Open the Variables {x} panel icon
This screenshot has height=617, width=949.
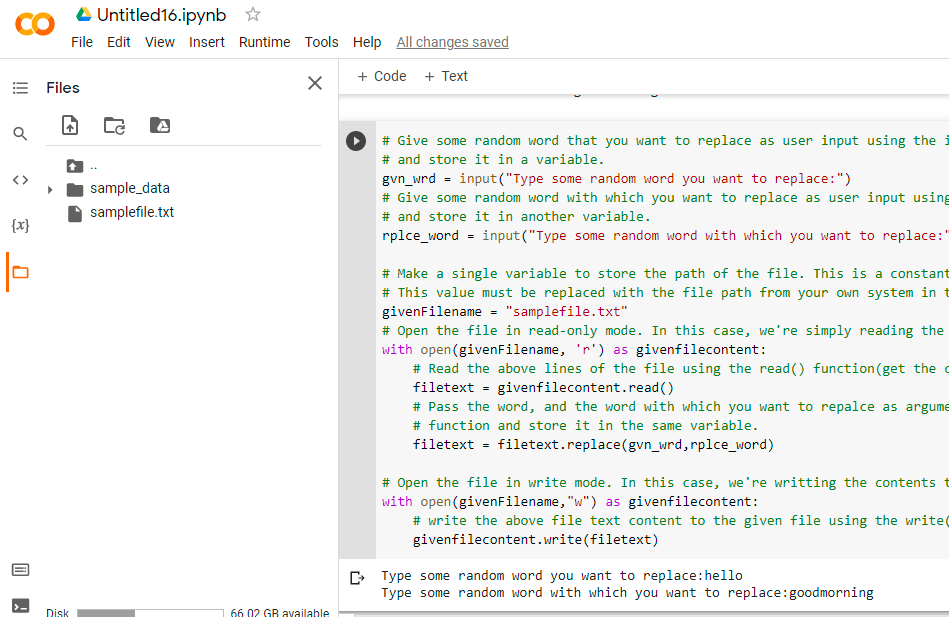coord(20,225)
